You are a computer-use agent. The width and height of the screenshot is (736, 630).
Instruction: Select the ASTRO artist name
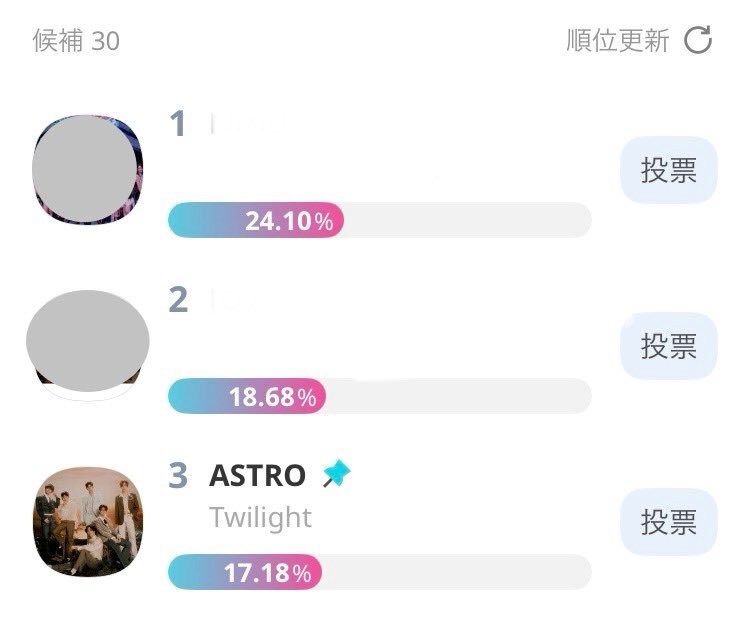tap(257, 476)
